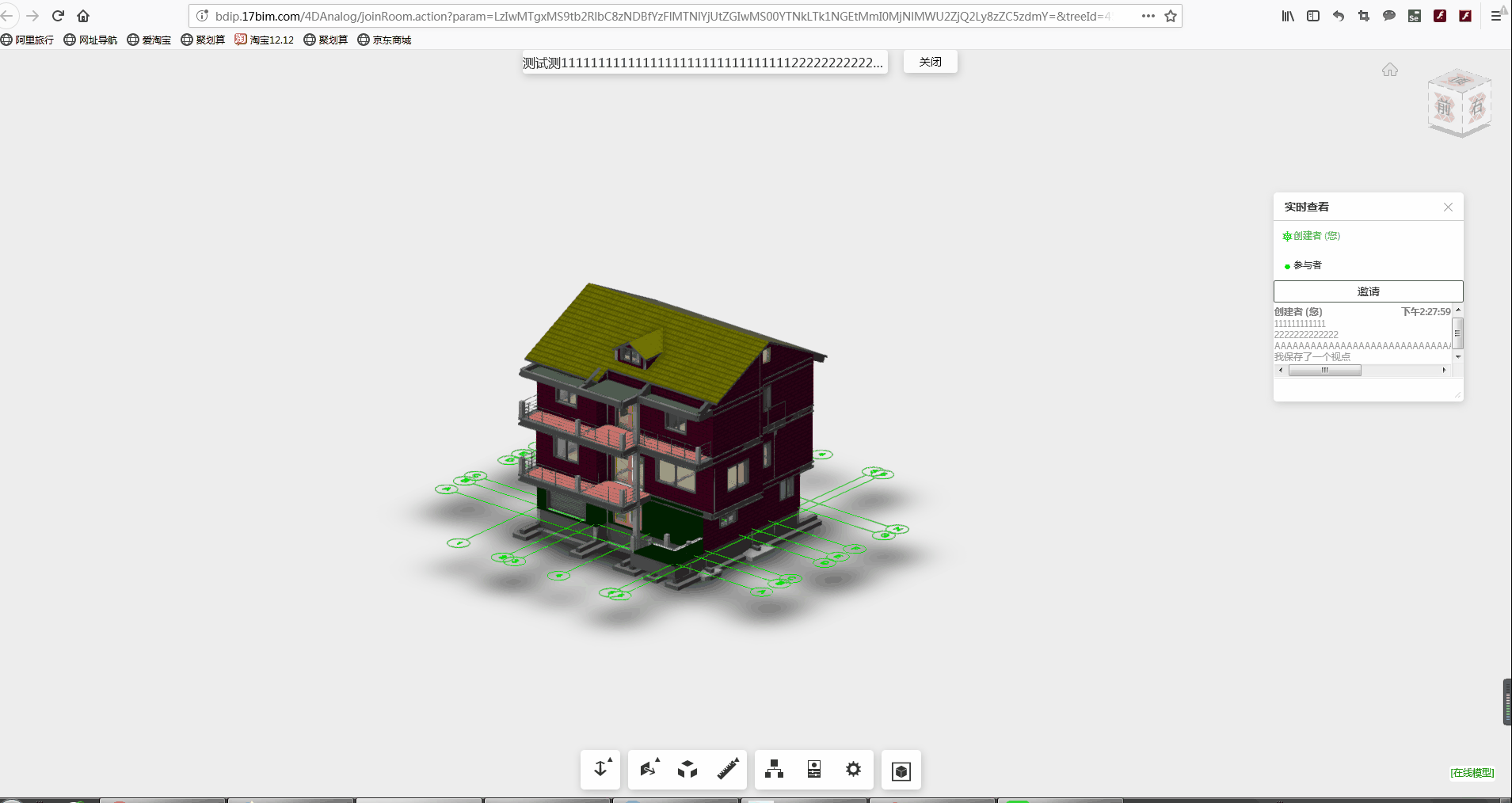Image resolution: width=1512 pixels, height=803 pixels.
Task: Open the 京东商城 bookmark
Action: tap(385, 40)
